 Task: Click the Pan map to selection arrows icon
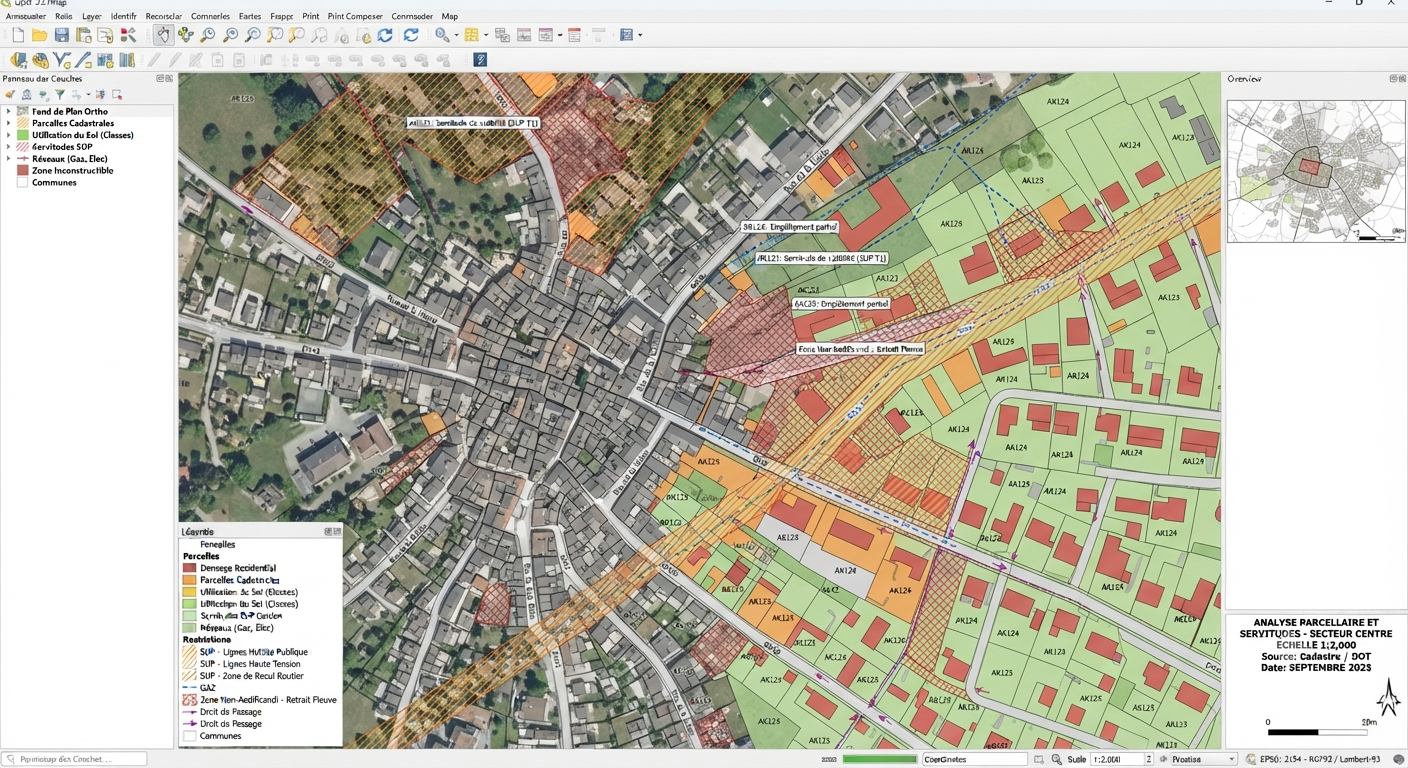pyautogui.click(x=185, y=35)
